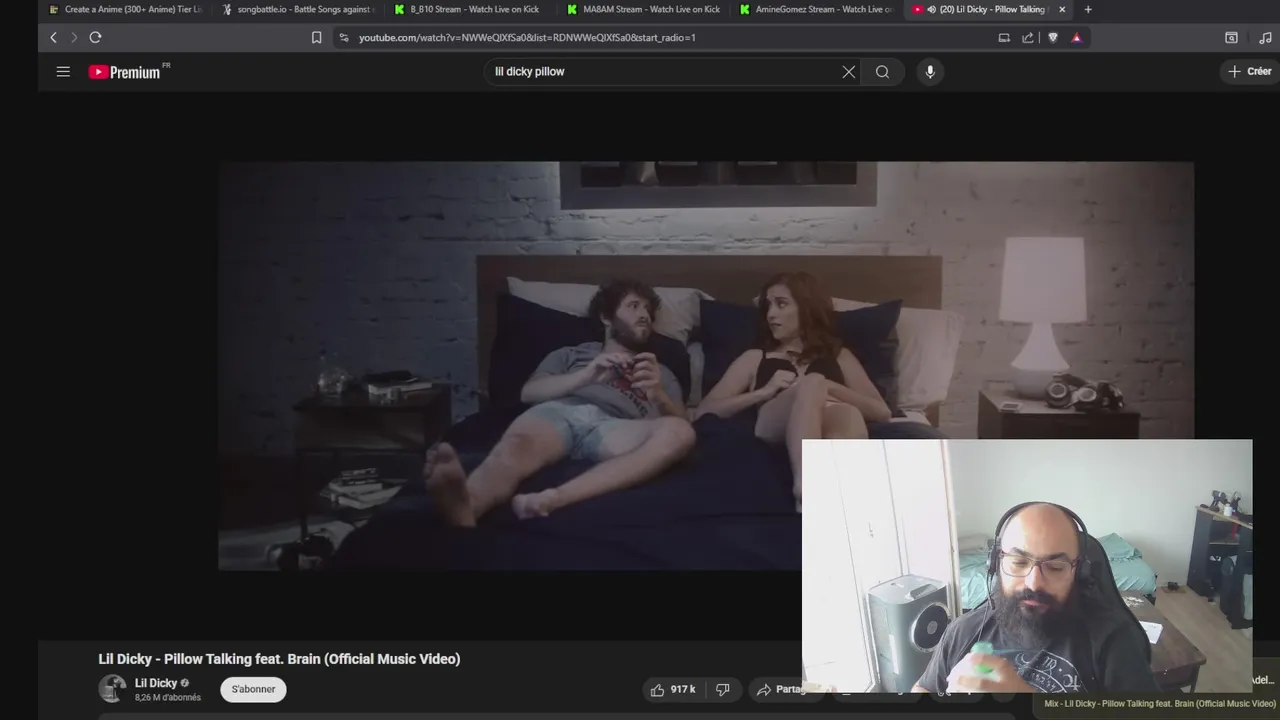Screen dimensions: 1280x720
Task: Open site info icon in address bar
Action: 344,37
